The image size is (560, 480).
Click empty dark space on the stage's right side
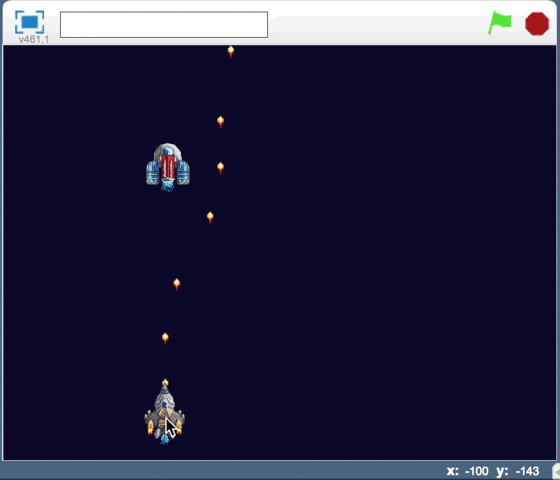tap(411, 250)
